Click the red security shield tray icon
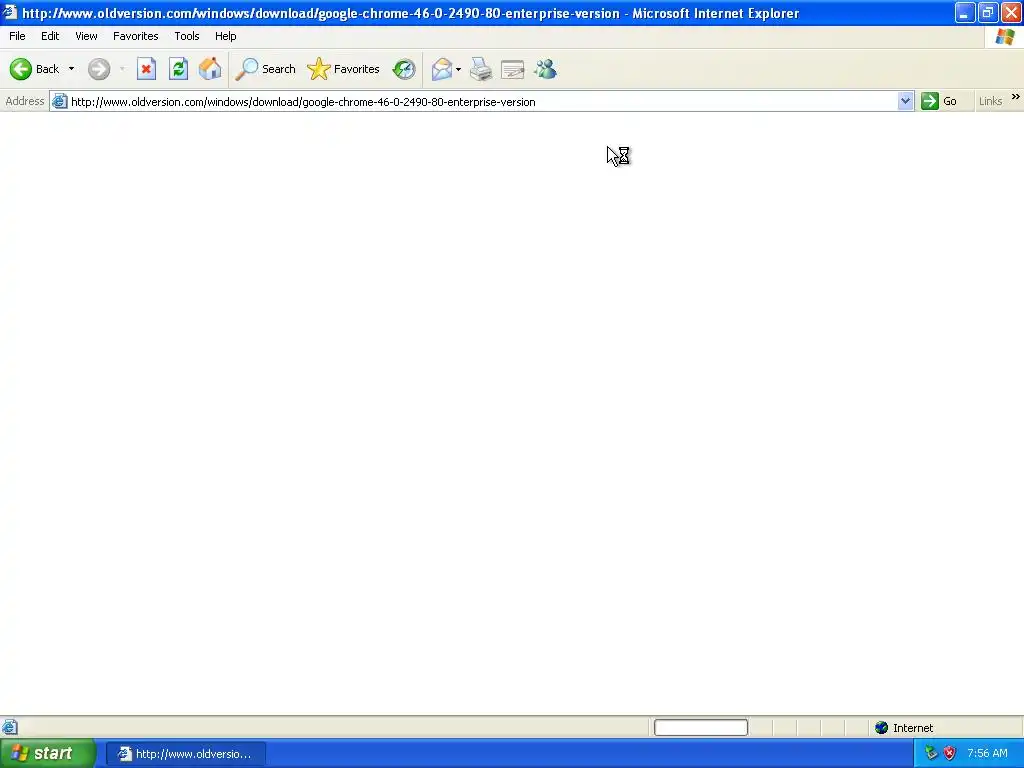Image resolution: width=1024 pixels, height=768 pixels. pos(950,753)
